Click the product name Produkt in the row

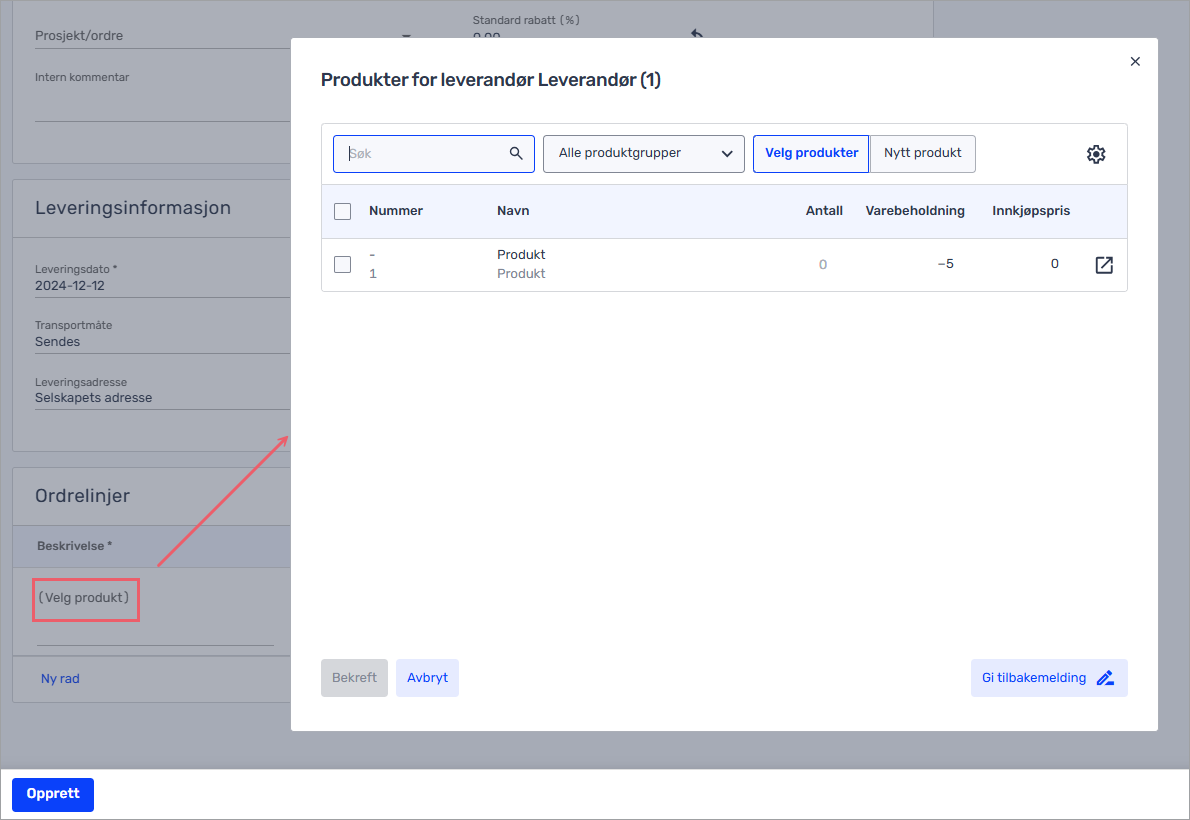pyautogui.click(x=521, y=255)
